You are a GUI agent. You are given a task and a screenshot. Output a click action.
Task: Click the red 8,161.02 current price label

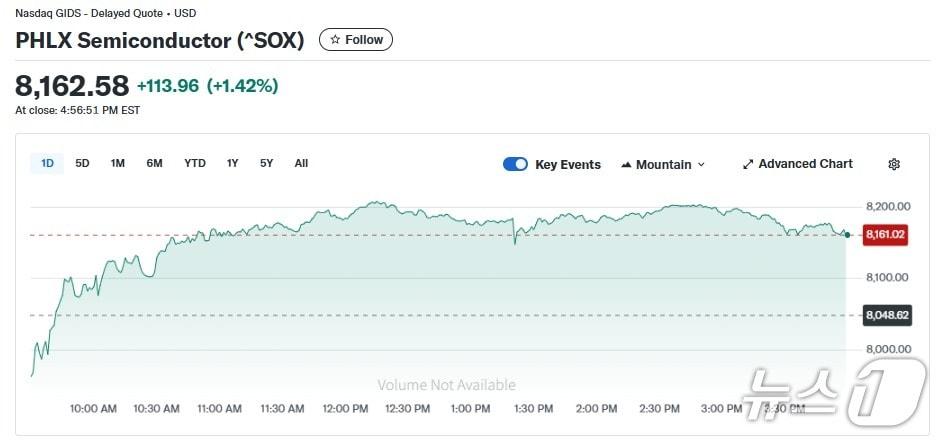click(885, 235)
